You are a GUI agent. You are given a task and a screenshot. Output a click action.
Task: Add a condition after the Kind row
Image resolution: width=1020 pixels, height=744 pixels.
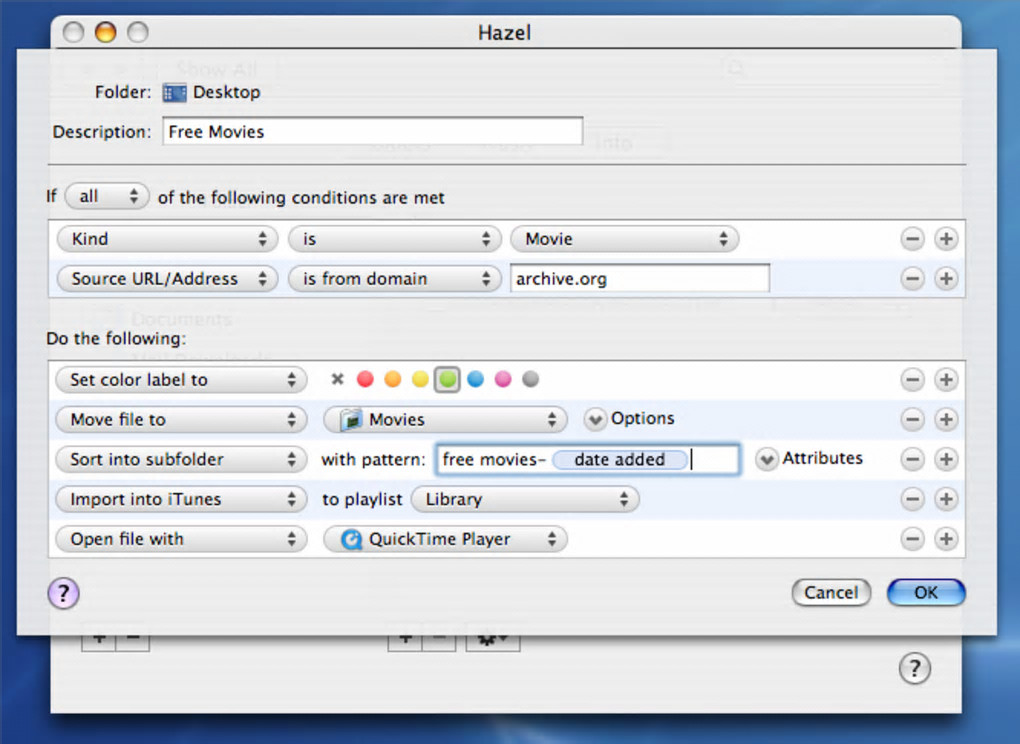[946, 239]
